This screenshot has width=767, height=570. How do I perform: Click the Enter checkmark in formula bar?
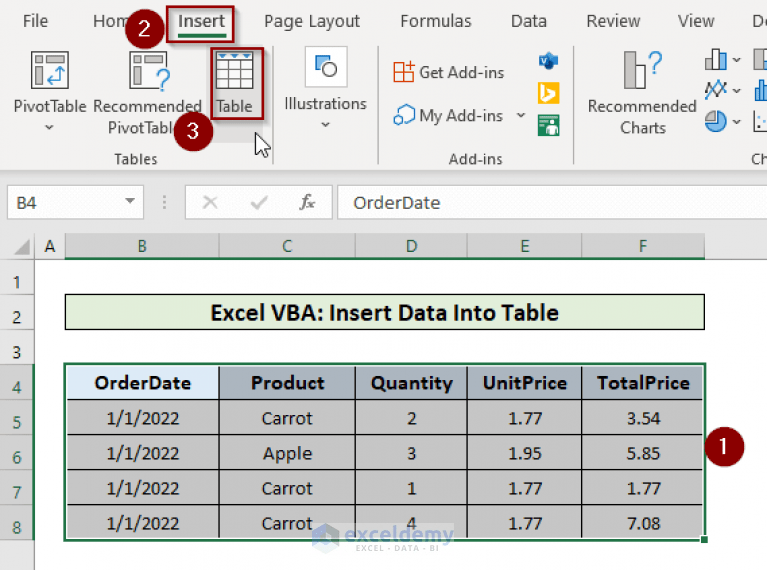[259, 202]
